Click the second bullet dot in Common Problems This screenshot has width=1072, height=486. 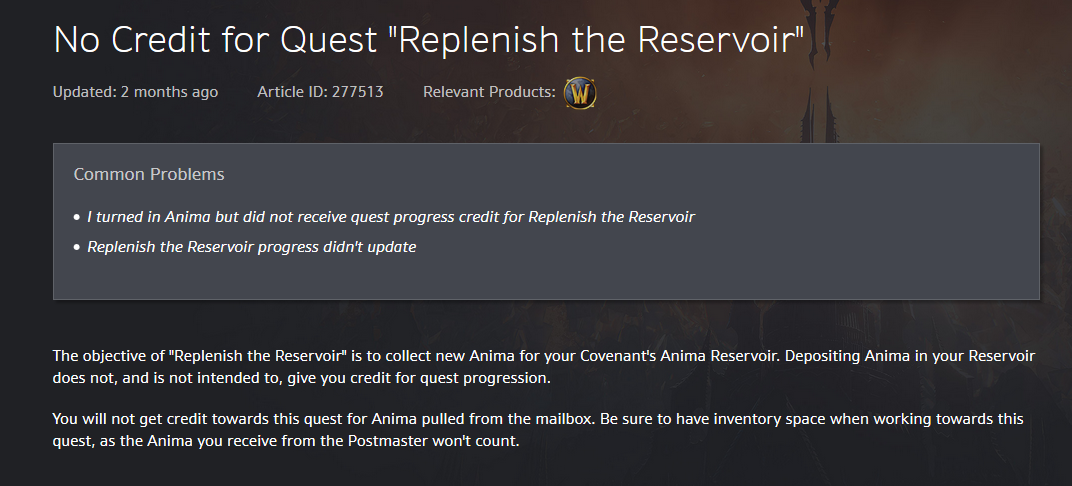pyautogui.click(x=77, y=247)
